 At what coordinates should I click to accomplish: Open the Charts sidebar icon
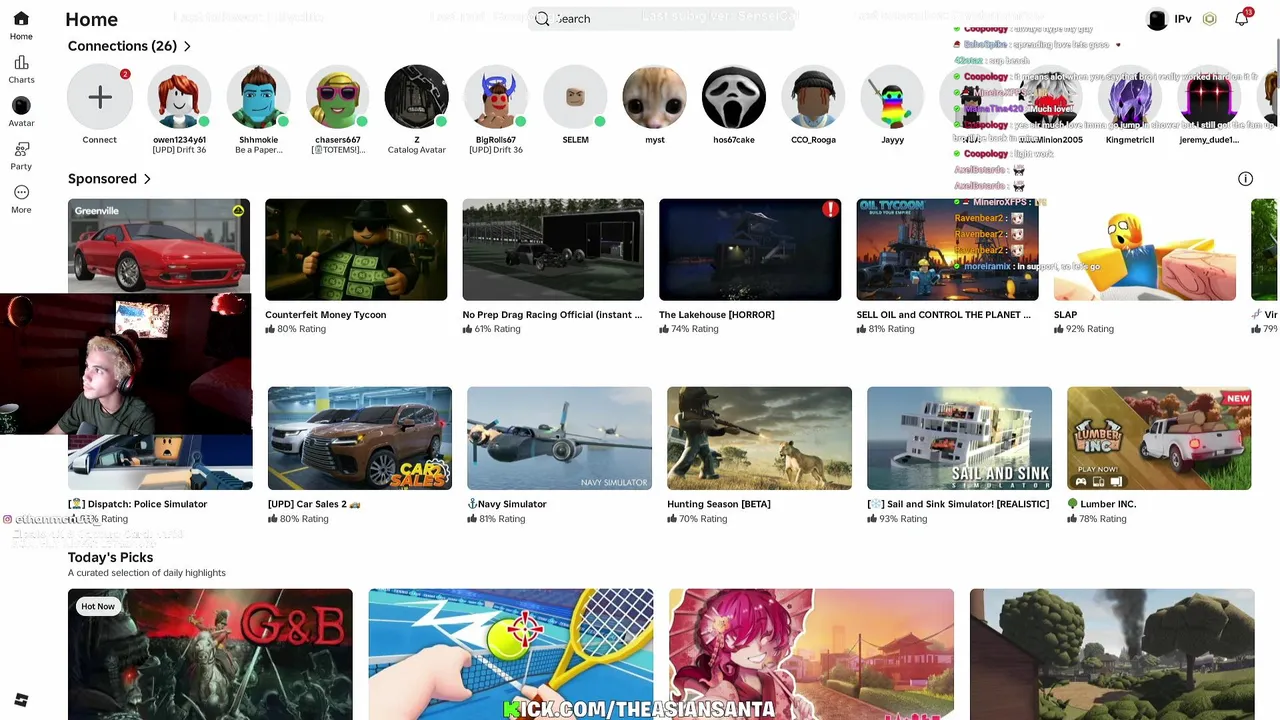coord(21,63)
